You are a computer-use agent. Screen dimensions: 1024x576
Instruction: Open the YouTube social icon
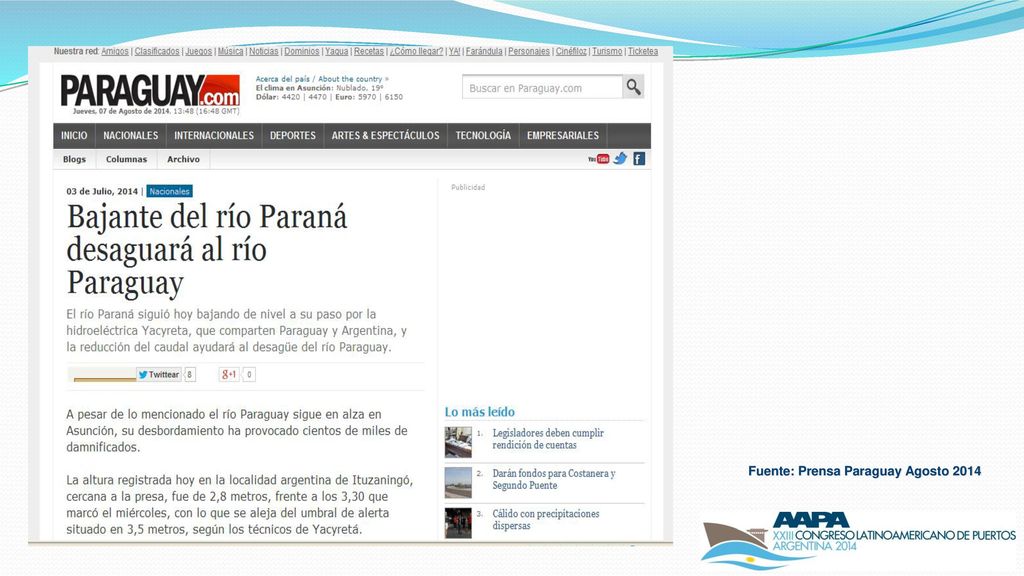click(x=598, y=159)
